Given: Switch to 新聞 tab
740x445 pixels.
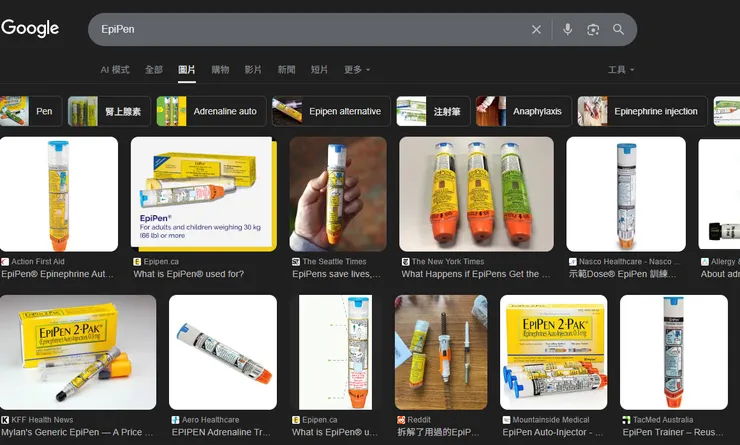Looking at the screenshot, I should coord(286,70).
